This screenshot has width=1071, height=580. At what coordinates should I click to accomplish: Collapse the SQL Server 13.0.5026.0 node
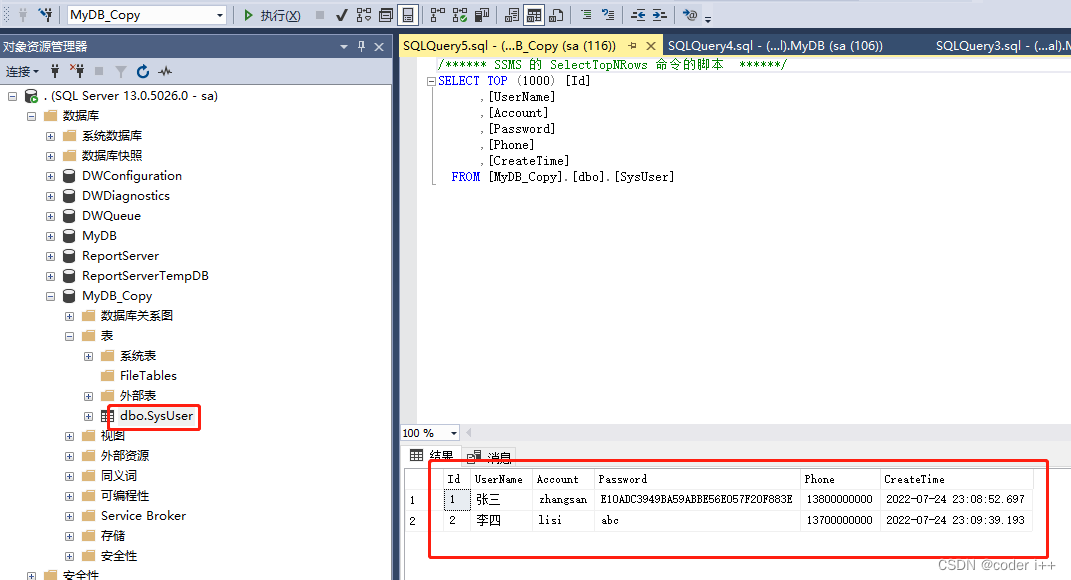point(12,96)
